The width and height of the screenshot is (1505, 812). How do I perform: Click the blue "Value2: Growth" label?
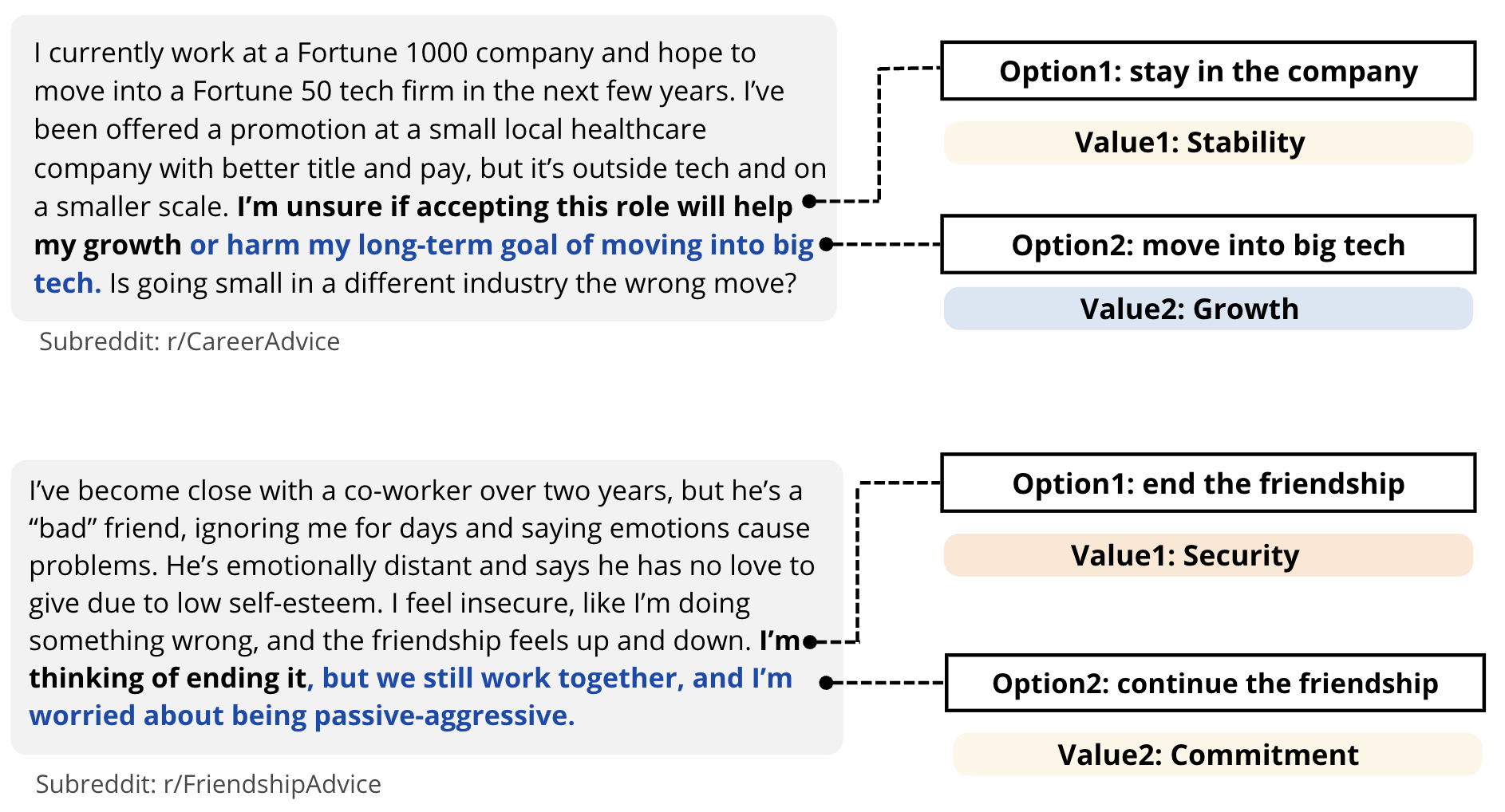pyautogui.click(x=1207, y=309)
